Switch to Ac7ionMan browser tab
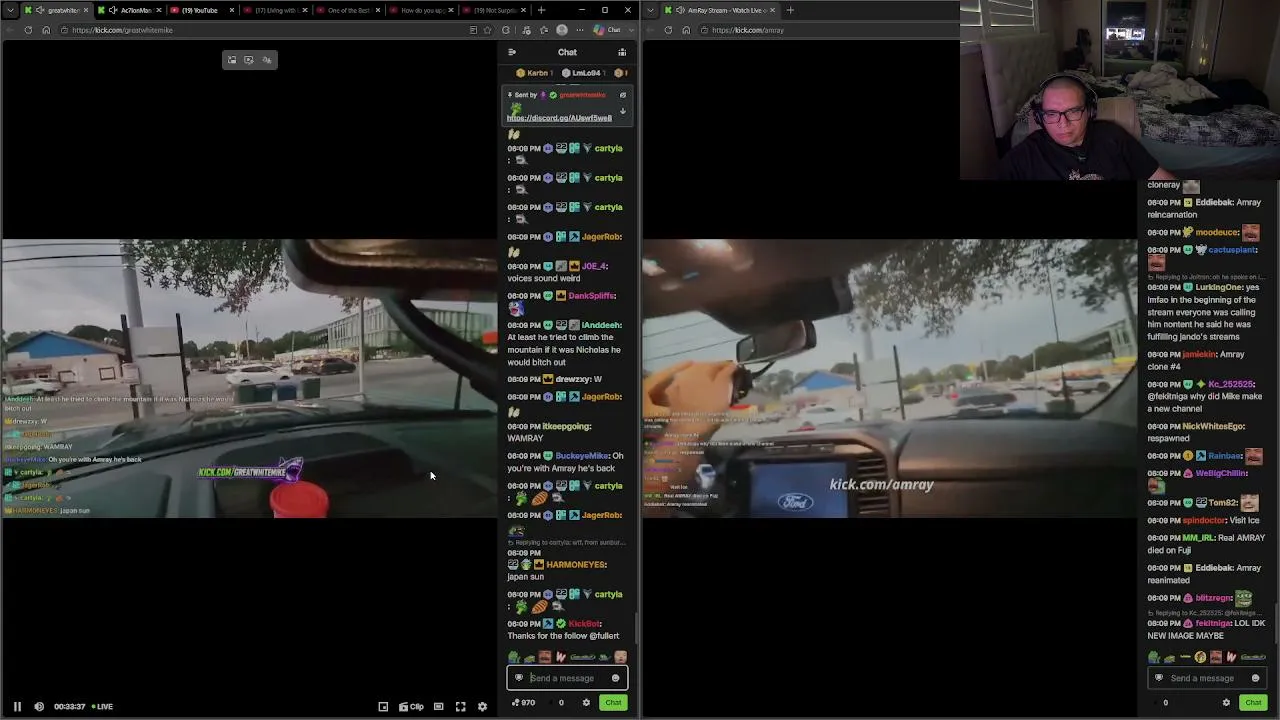Image resolution: width=1280 pixels, height=720 pixels. tap(130, 10)
